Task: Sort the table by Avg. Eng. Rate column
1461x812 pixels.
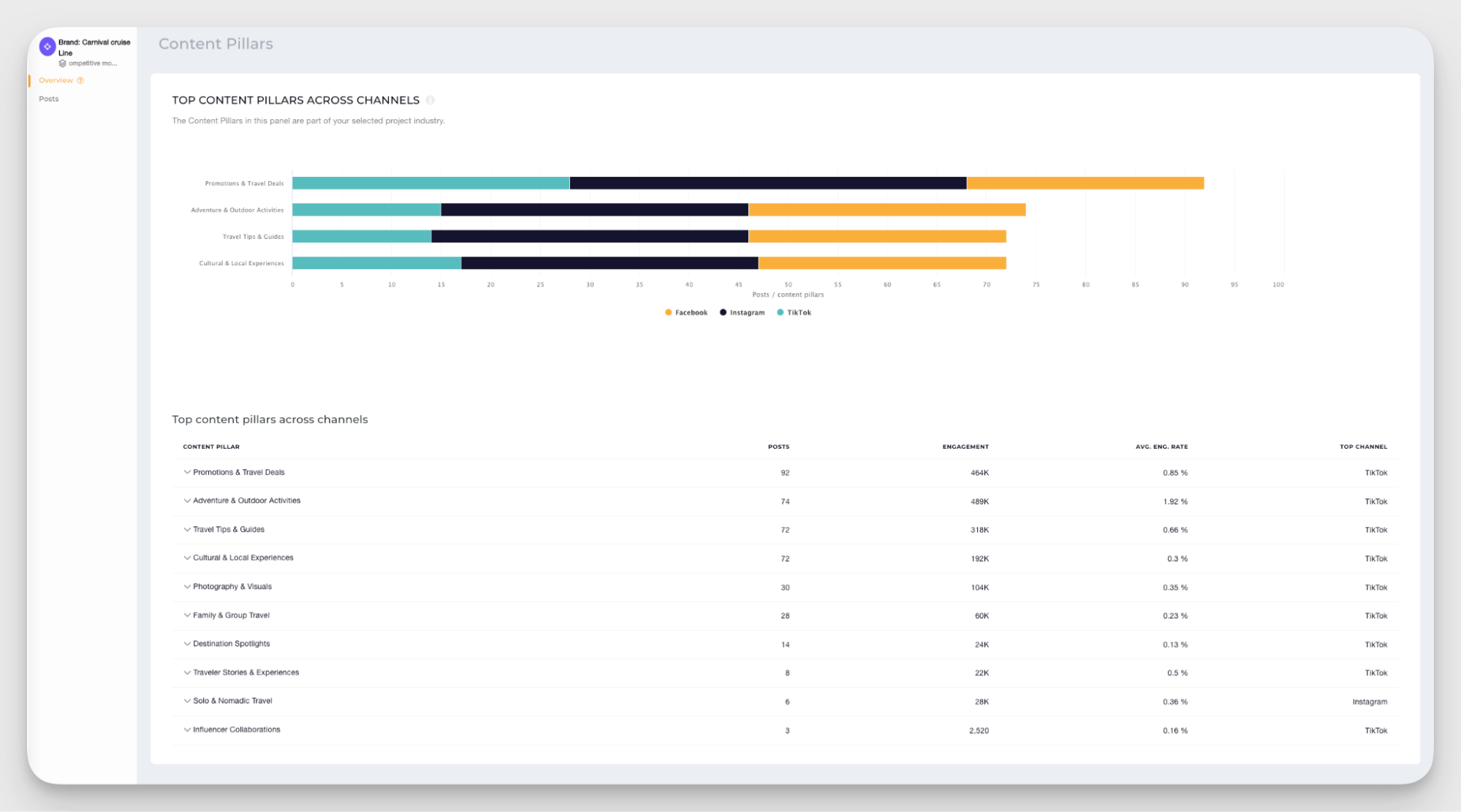Action: click(1161, 447)
